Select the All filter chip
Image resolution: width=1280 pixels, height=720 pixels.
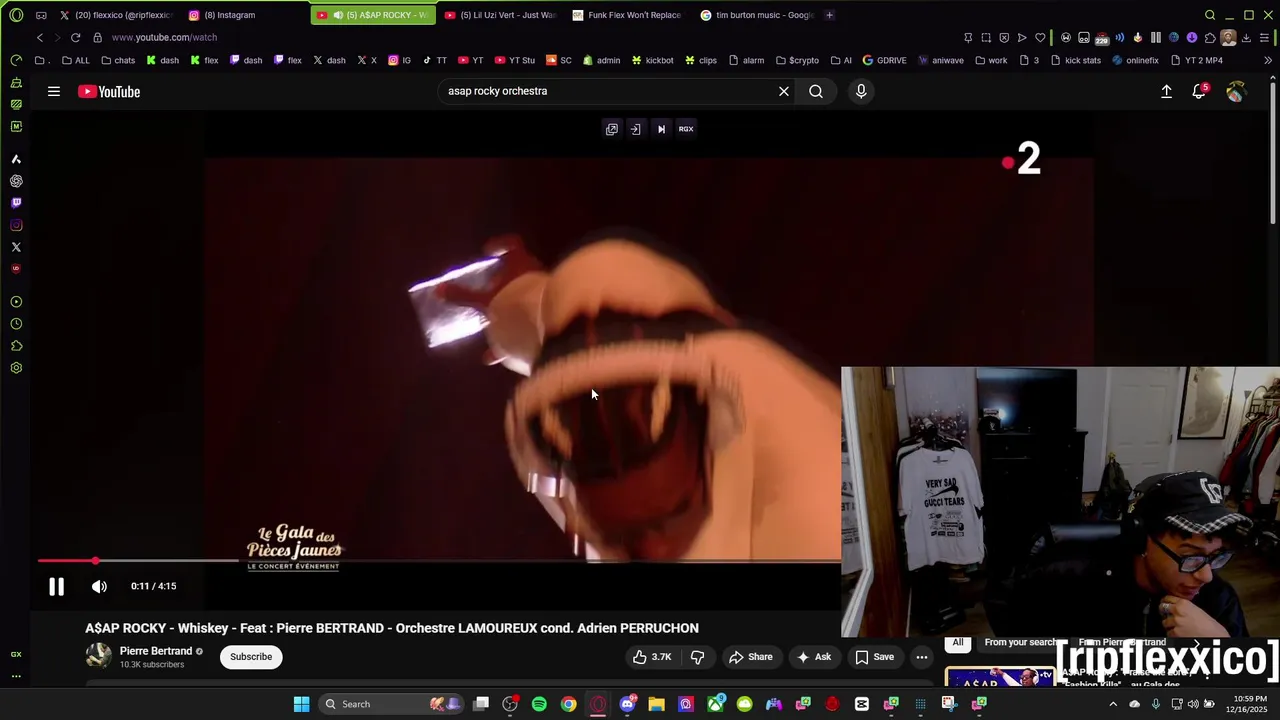(958, 642)
